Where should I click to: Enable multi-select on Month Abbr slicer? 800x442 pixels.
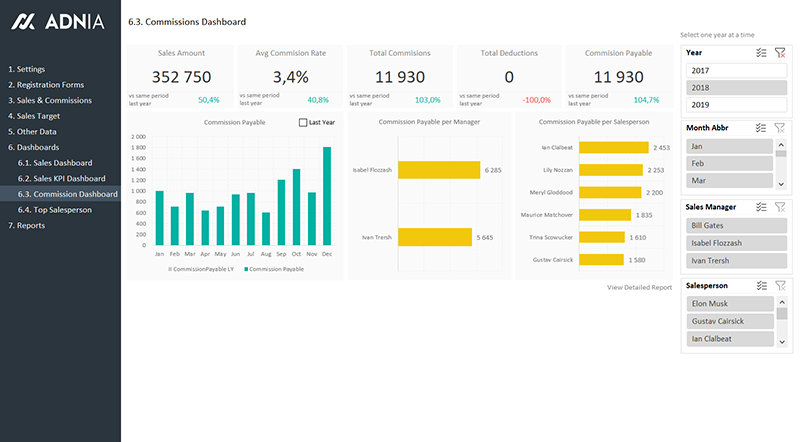pyautogui.click(x=762, y=128)
